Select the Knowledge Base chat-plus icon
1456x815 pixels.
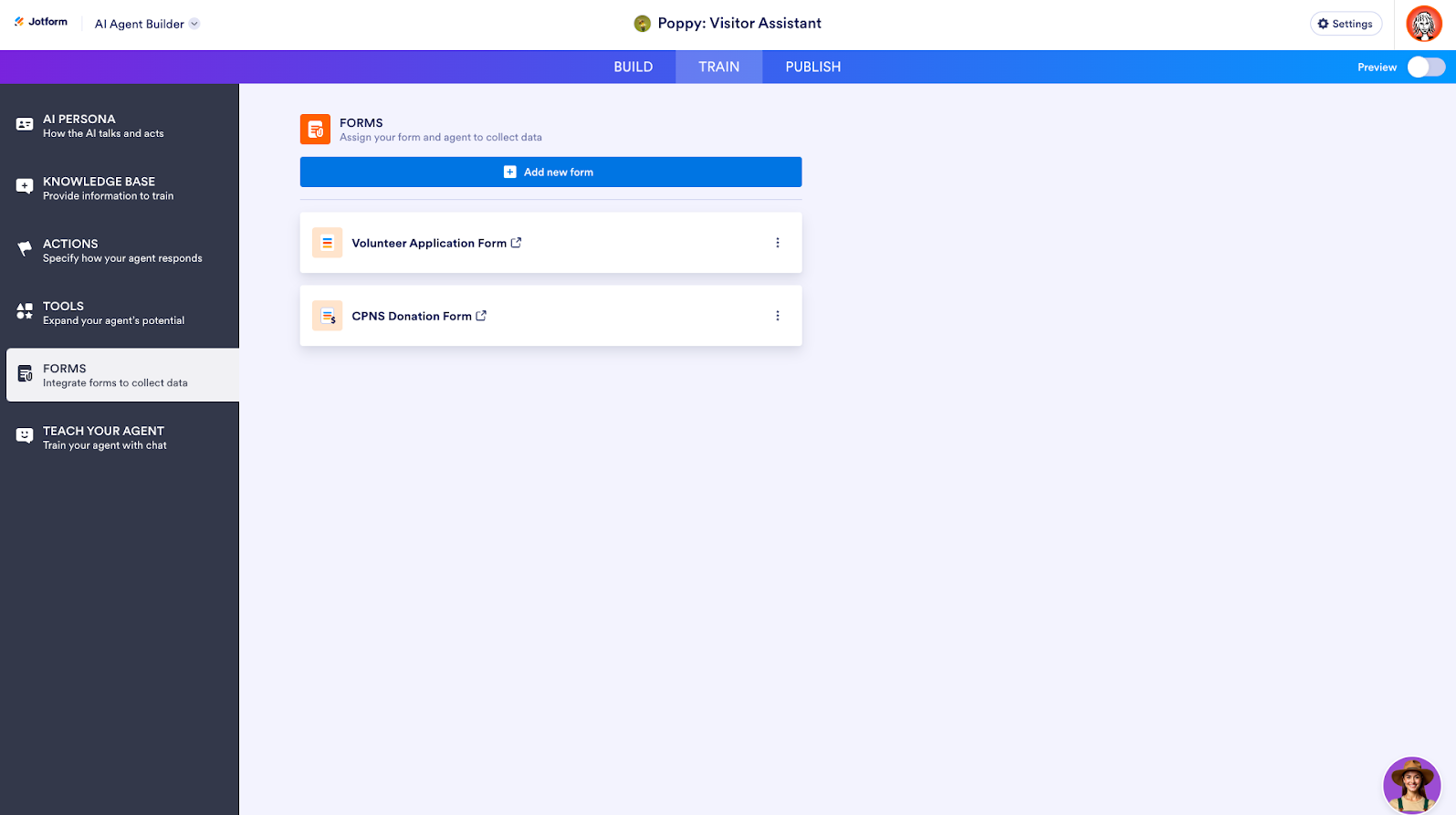[25, 187]
